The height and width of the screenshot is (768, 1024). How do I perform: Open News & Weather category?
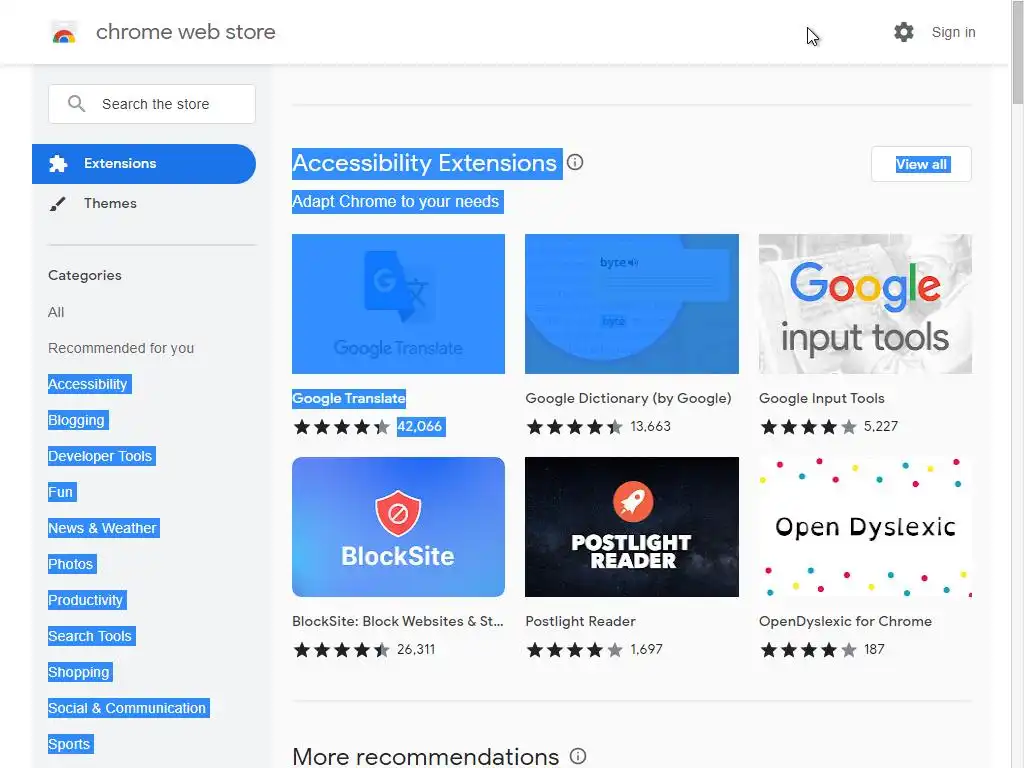pos(103,528)
